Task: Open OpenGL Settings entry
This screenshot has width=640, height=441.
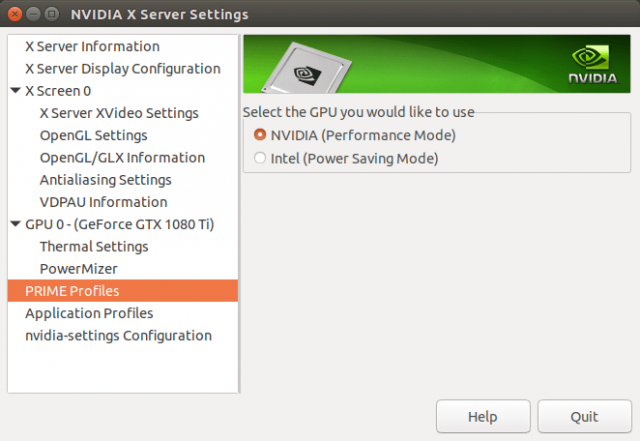Action: 93,135
